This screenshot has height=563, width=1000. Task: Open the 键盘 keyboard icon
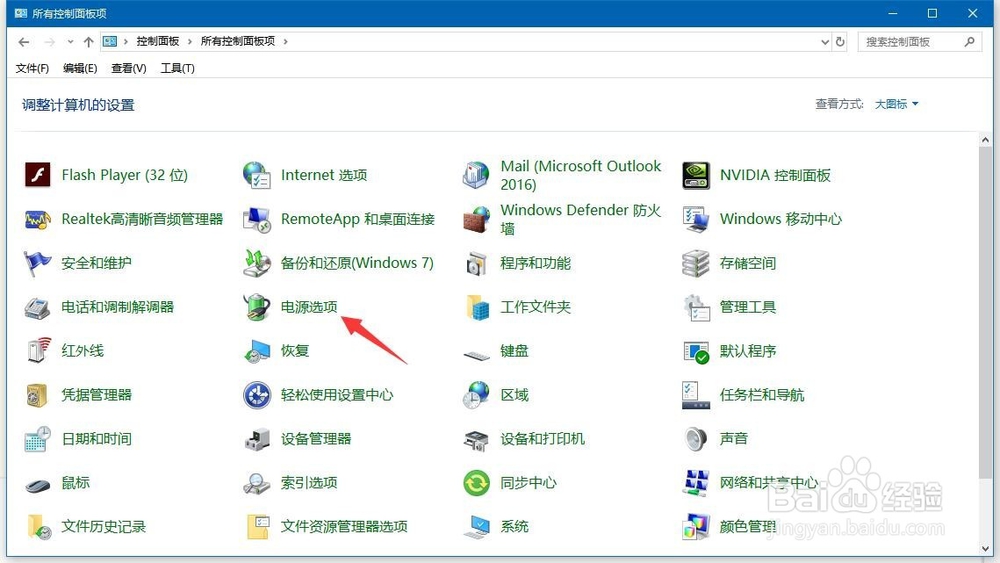[x=476, y=355]
